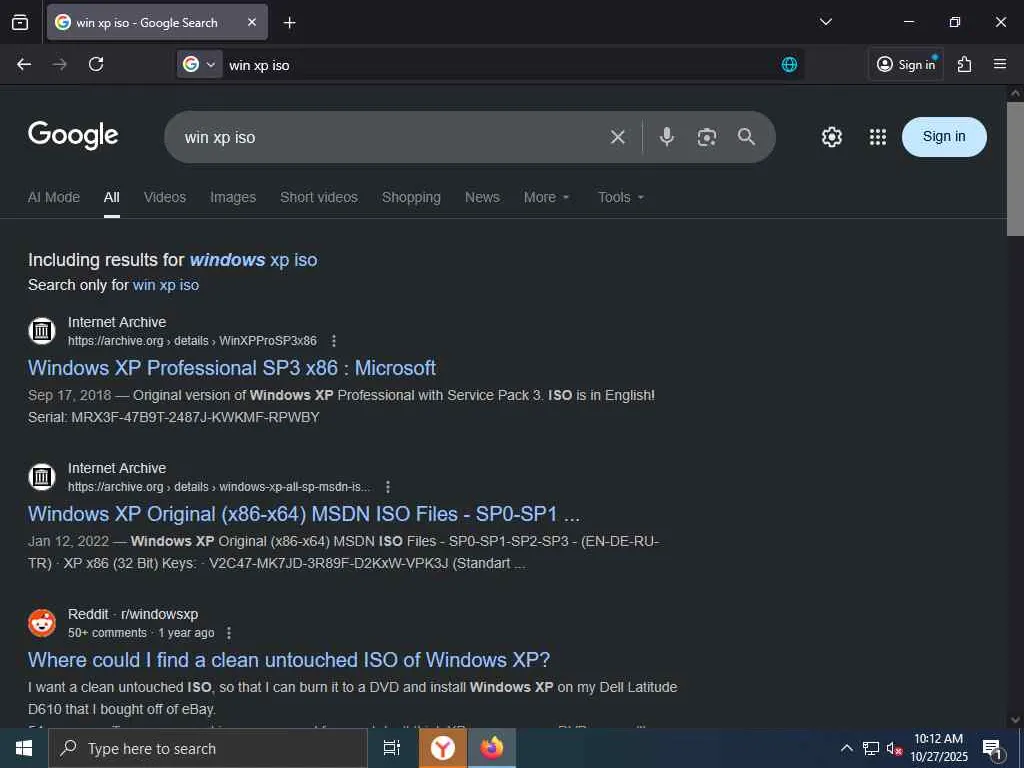The width and height of the screenshot is (1024, 768).
Task: Submit search with the magnifying glass icon
Action: pyautogui.click(x=746, y=136)
